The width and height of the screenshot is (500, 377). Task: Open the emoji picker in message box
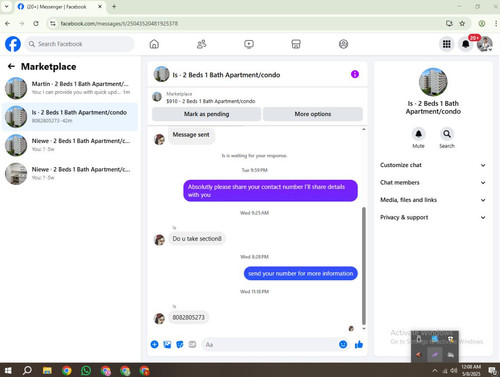(343, 344)
